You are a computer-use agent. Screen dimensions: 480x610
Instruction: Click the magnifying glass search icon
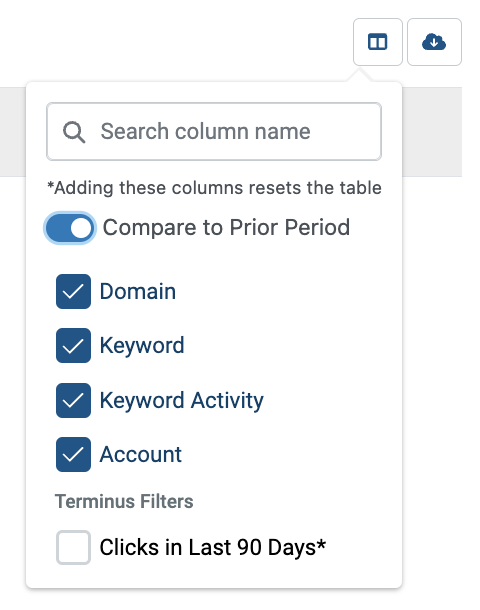click(74, 132)
